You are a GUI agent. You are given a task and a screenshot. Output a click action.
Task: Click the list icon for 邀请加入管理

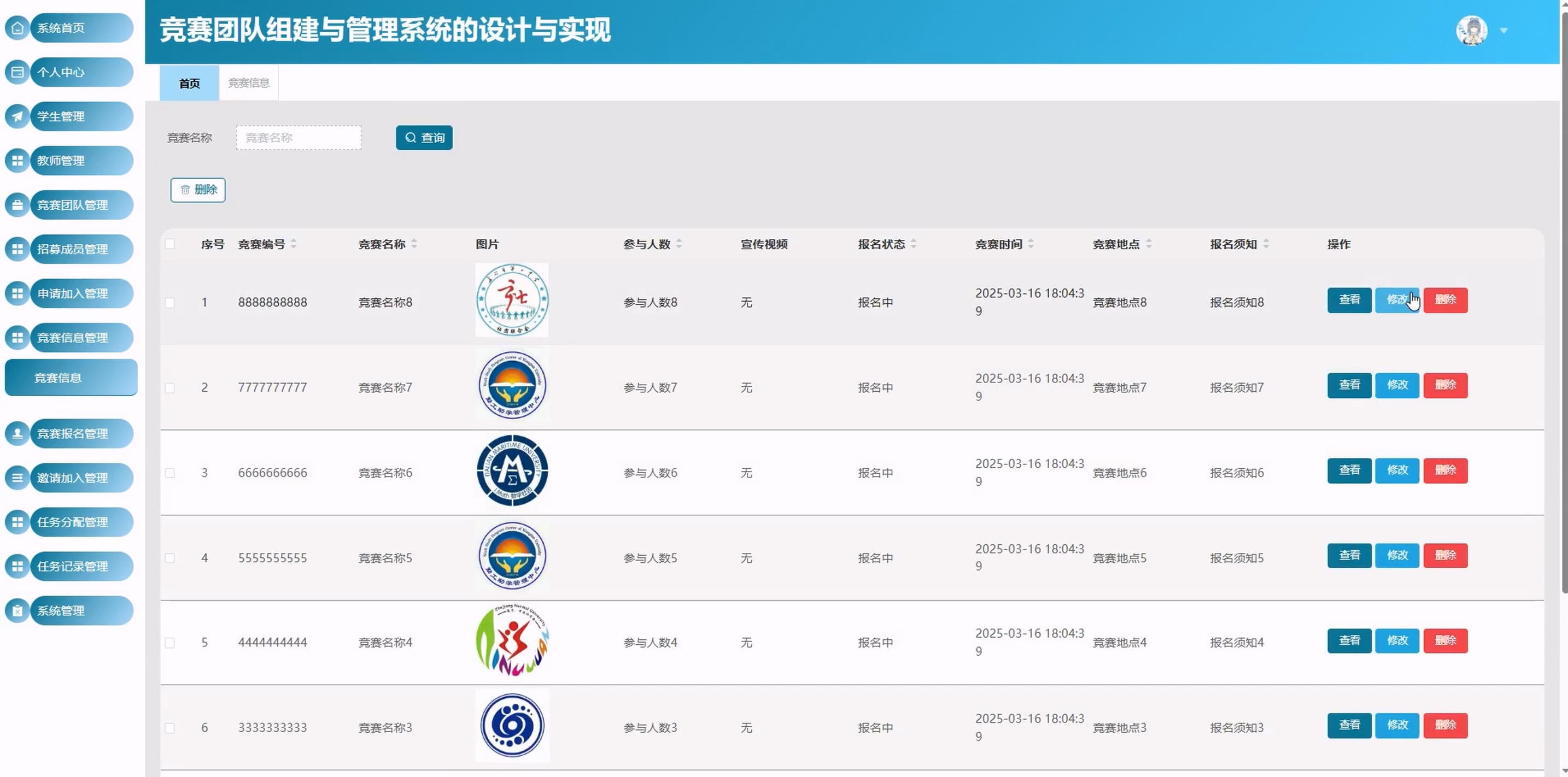pos(17,478)
